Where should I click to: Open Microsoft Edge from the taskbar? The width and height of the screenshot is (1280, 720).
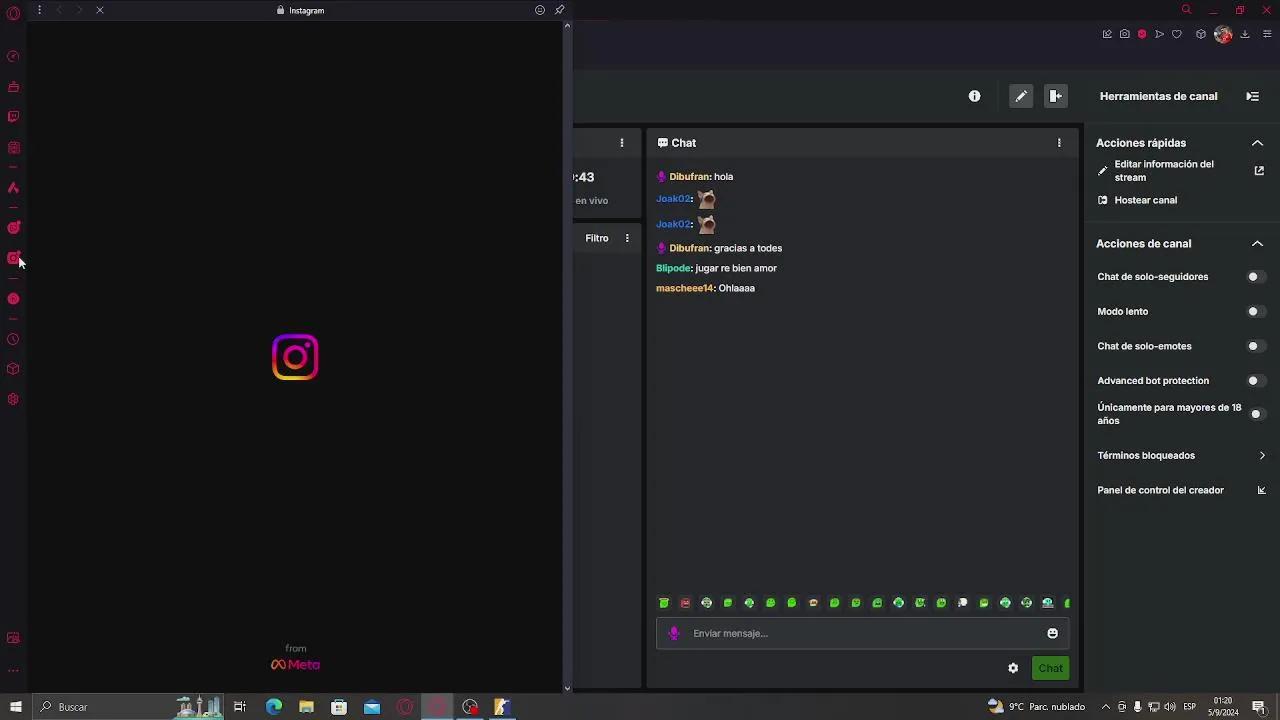[273, 707]
